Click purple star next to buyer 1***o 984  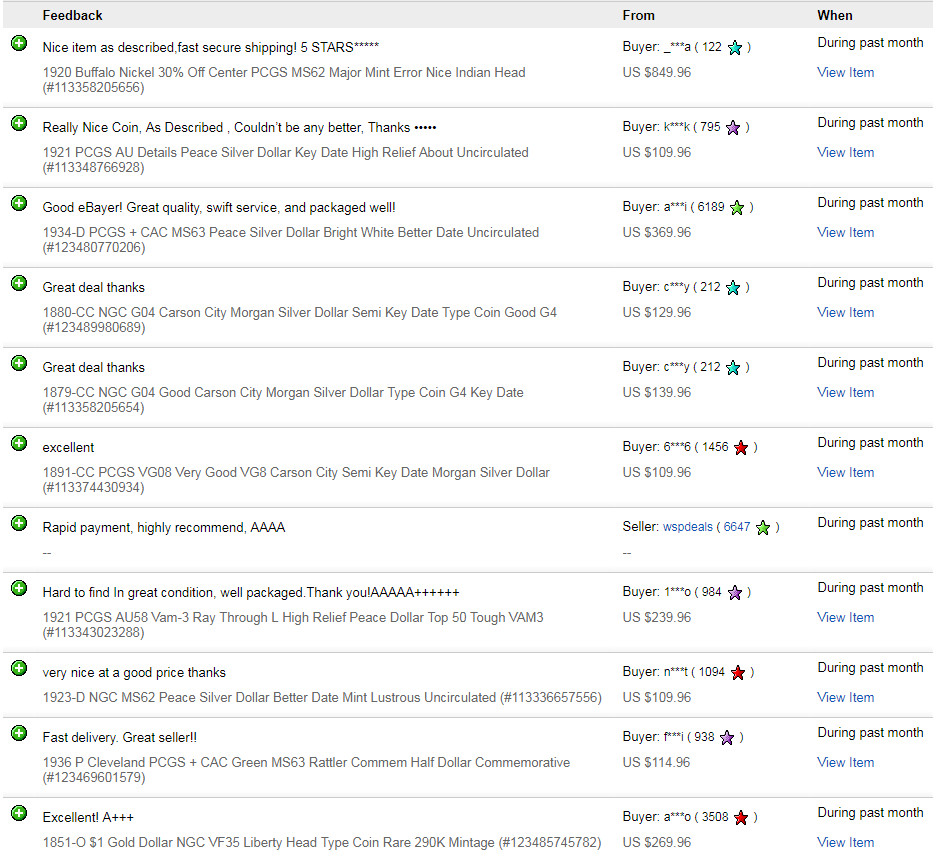735,592
